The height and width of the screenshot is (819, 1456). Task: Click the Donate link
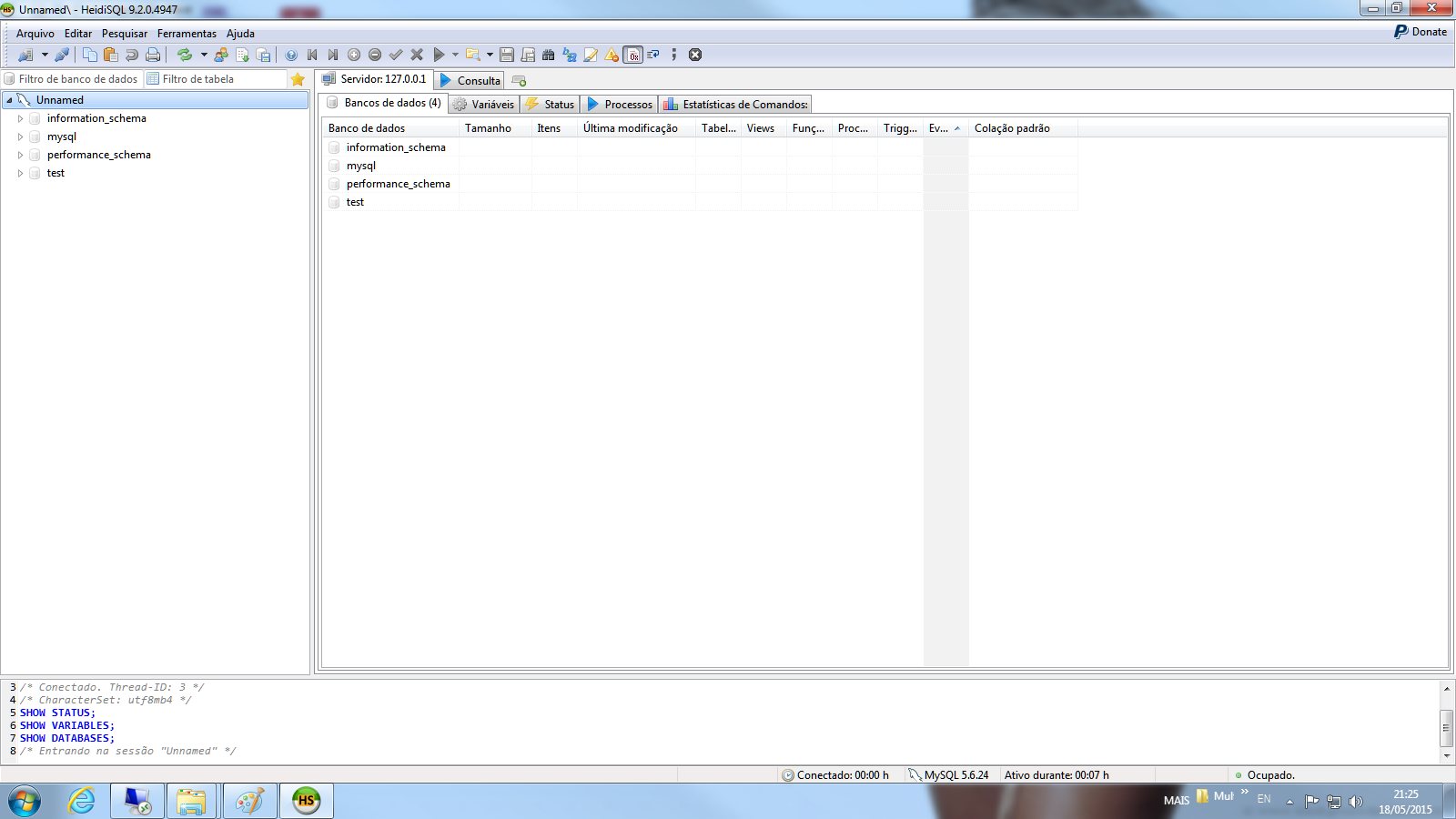click(1421, 32)
